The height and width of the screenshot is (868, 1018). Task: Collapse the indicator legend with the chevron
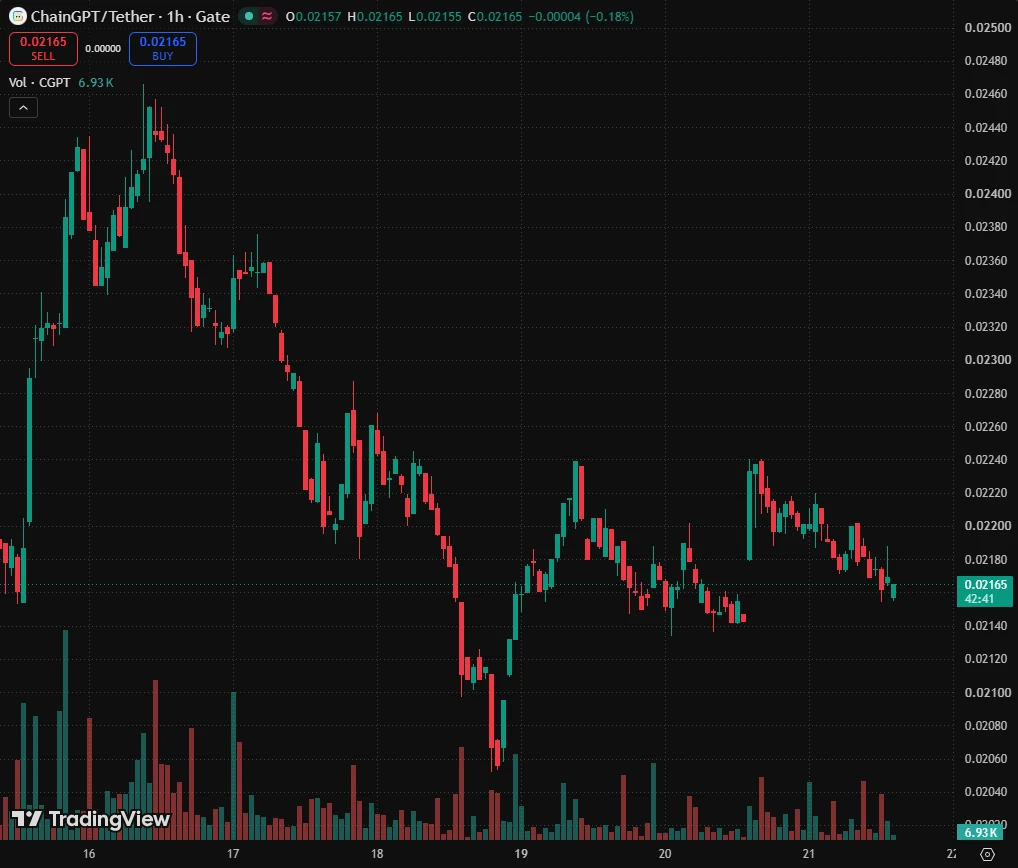click(23, 108)
